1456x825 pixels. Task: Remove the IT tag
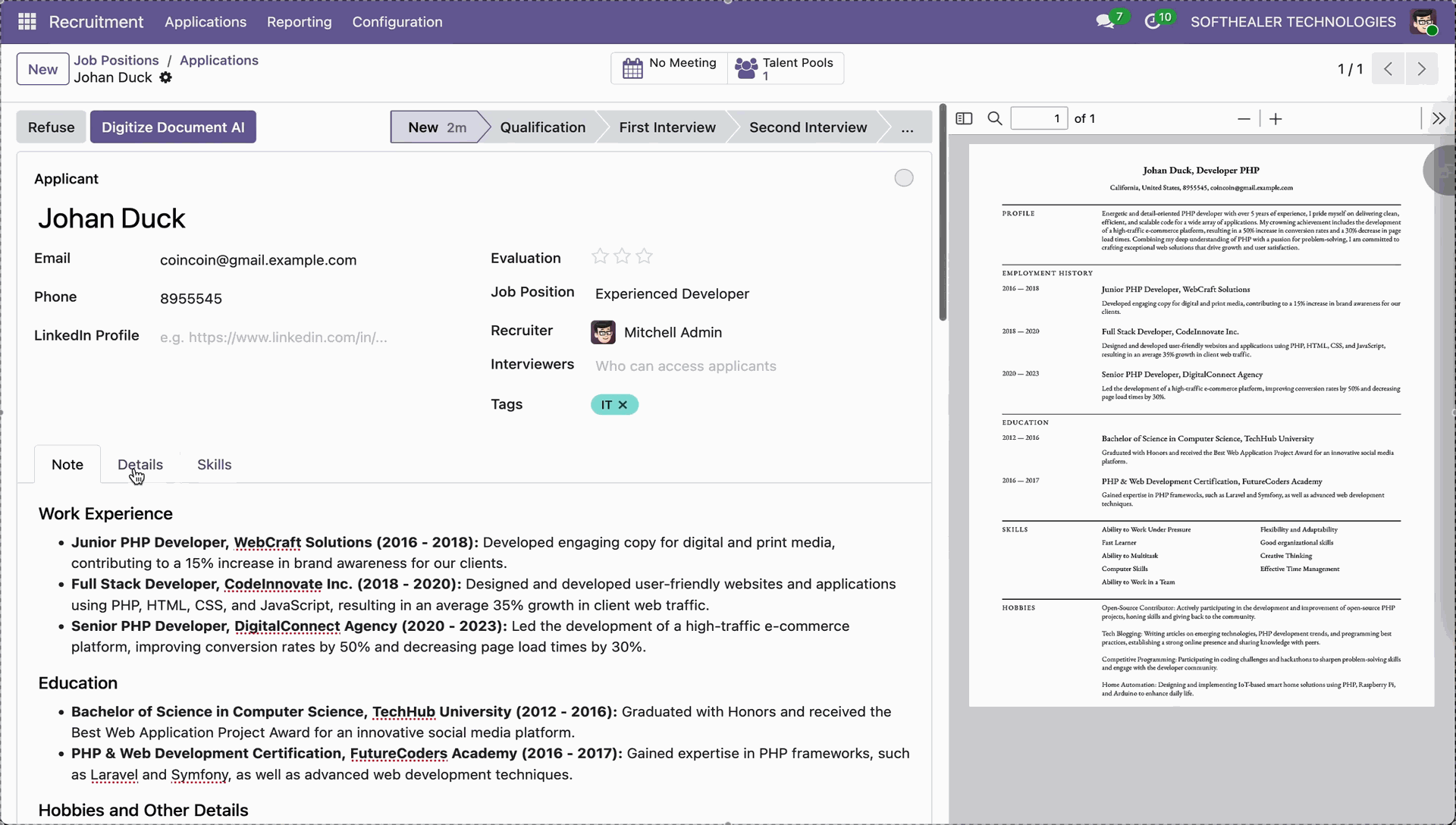623,405
